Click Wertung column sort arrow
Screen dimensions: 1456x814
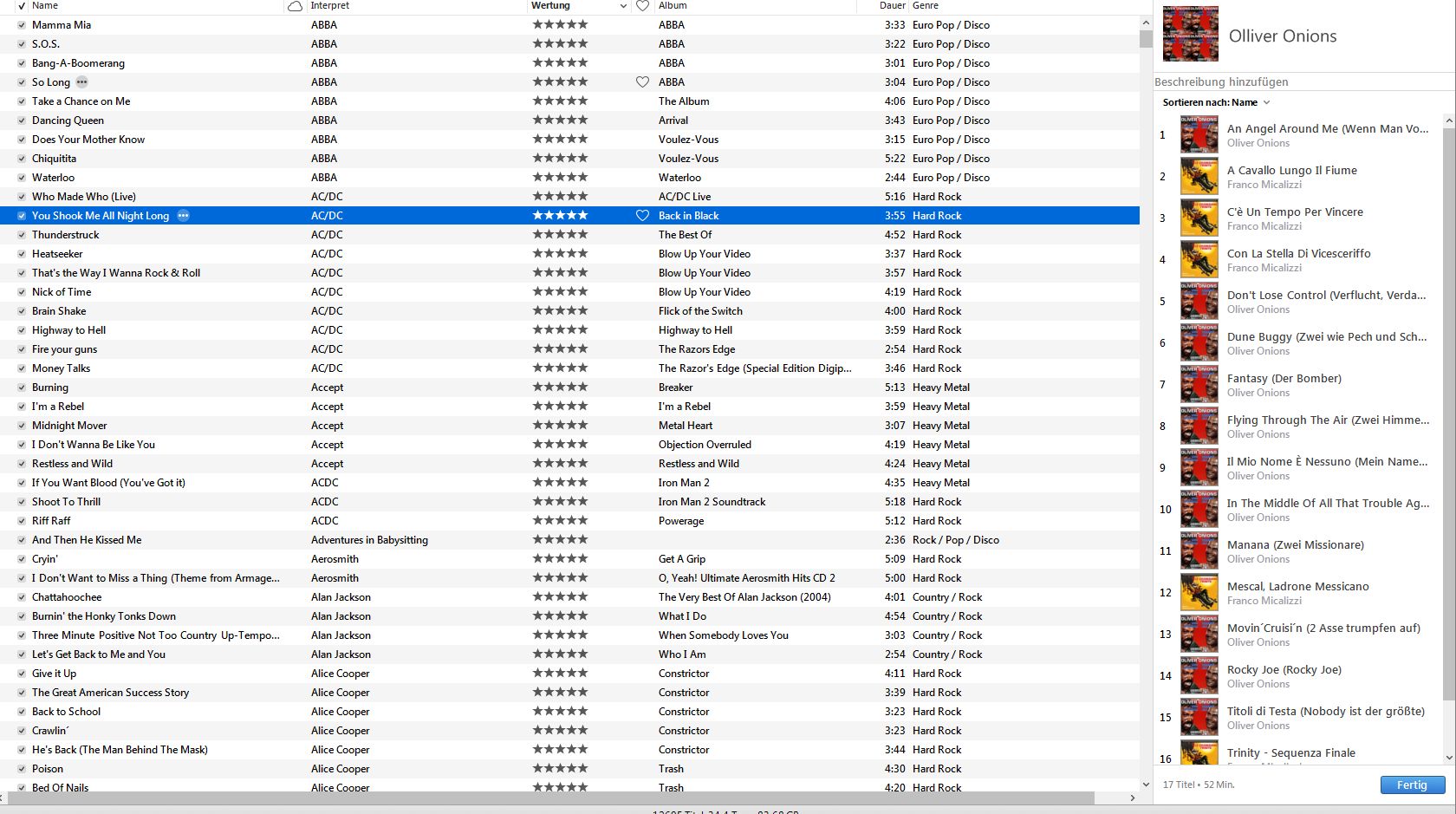click(x=623, y=6)
